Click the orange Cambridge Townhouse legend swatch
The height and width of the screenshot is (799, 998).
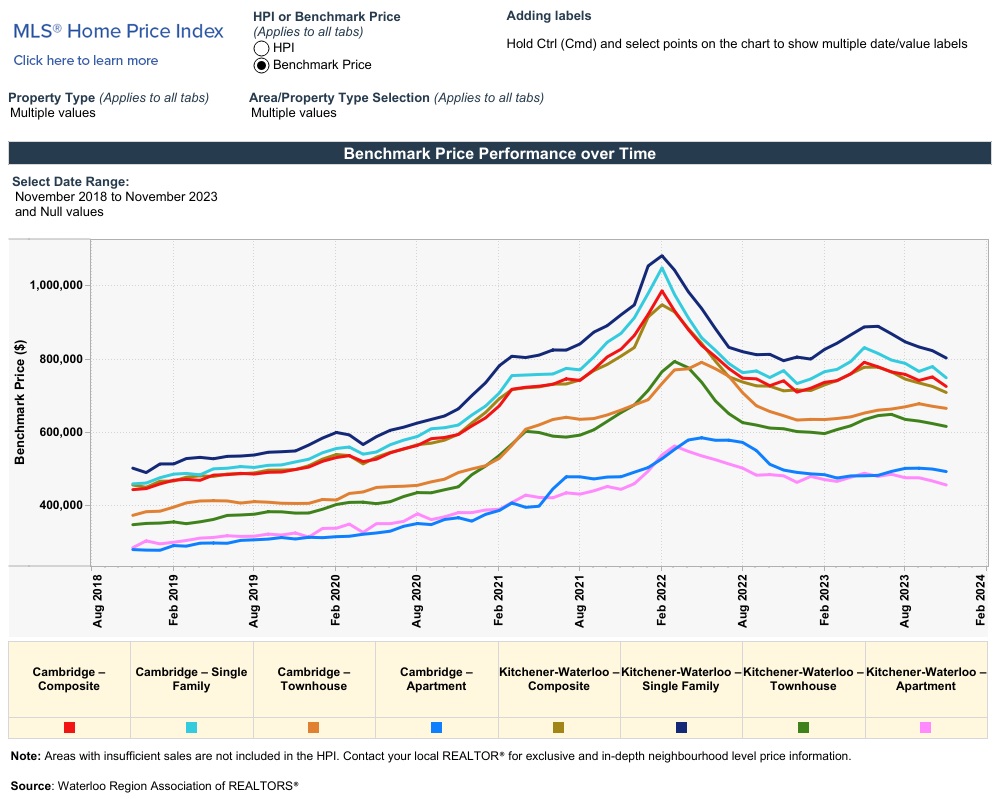pyautogui.click(x=313, y=728)
